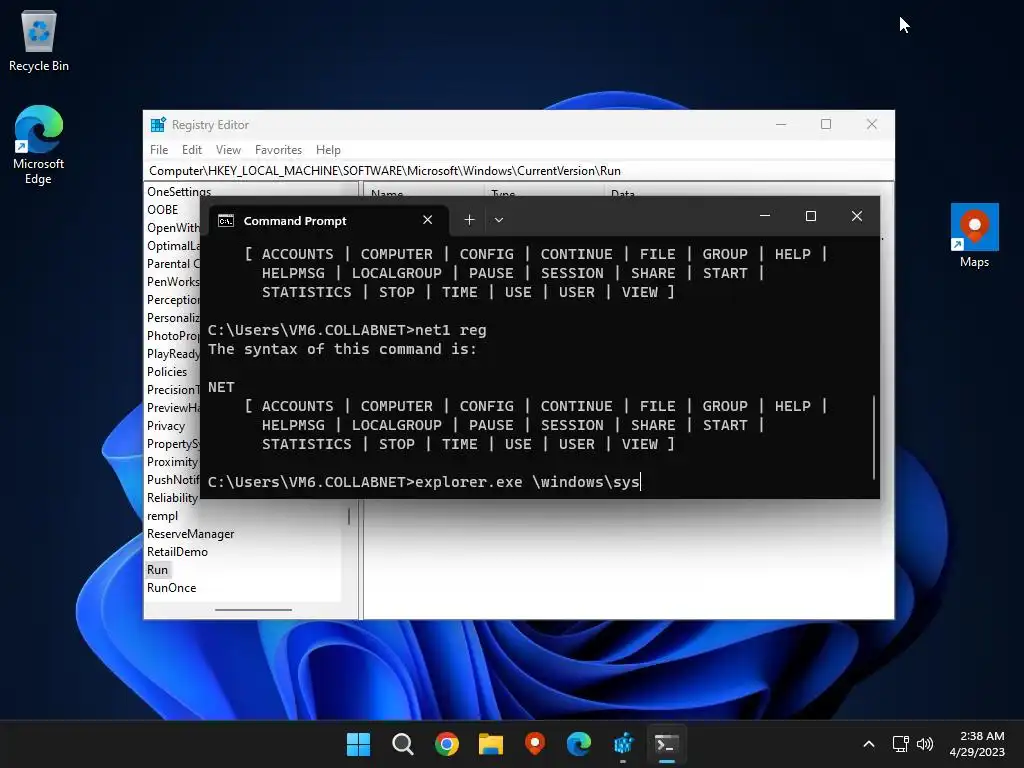1024x768 pixels.
Task: Select the OOBE key in tree
Action: [163, 210]
